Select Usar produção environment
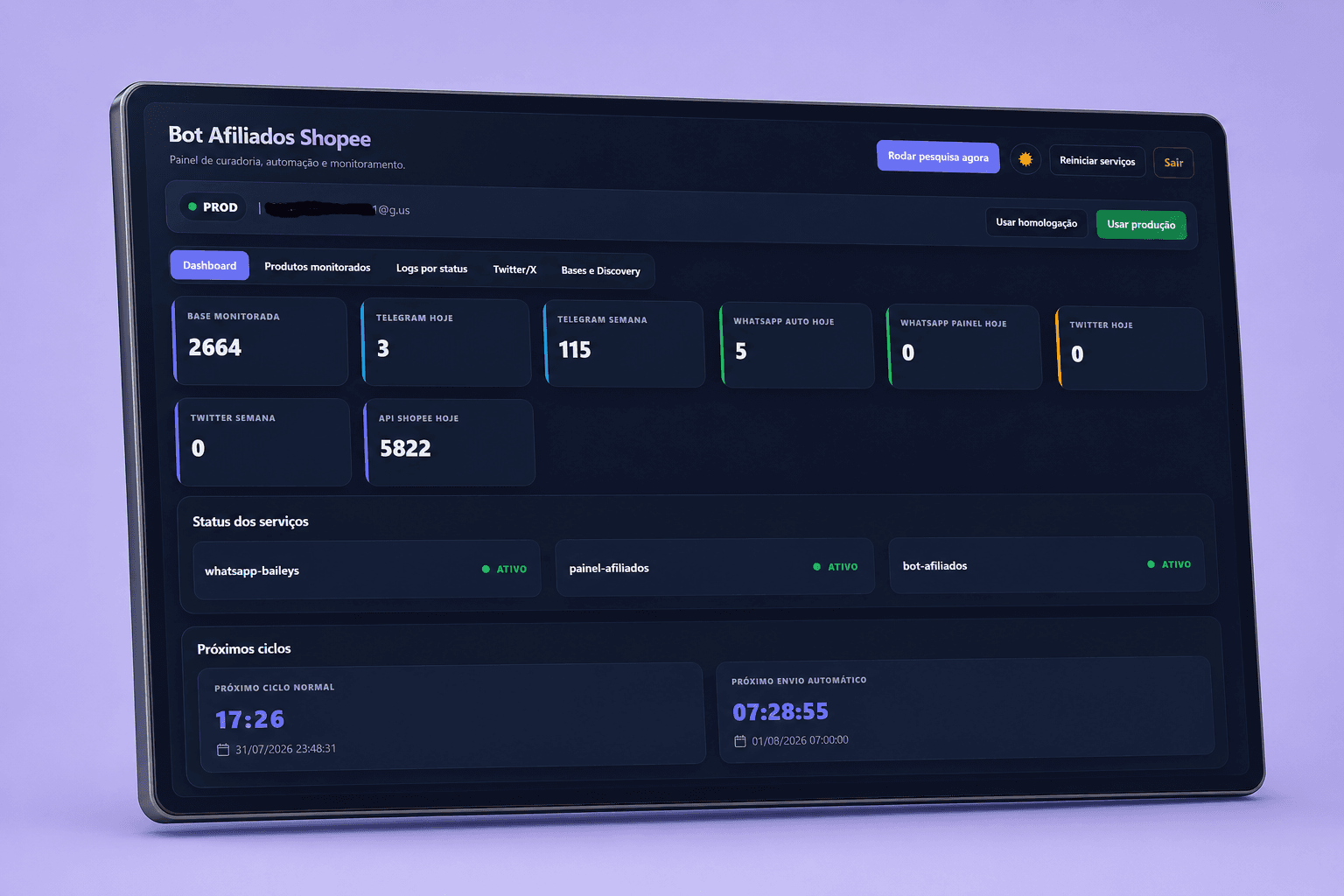 point(1141,225)
